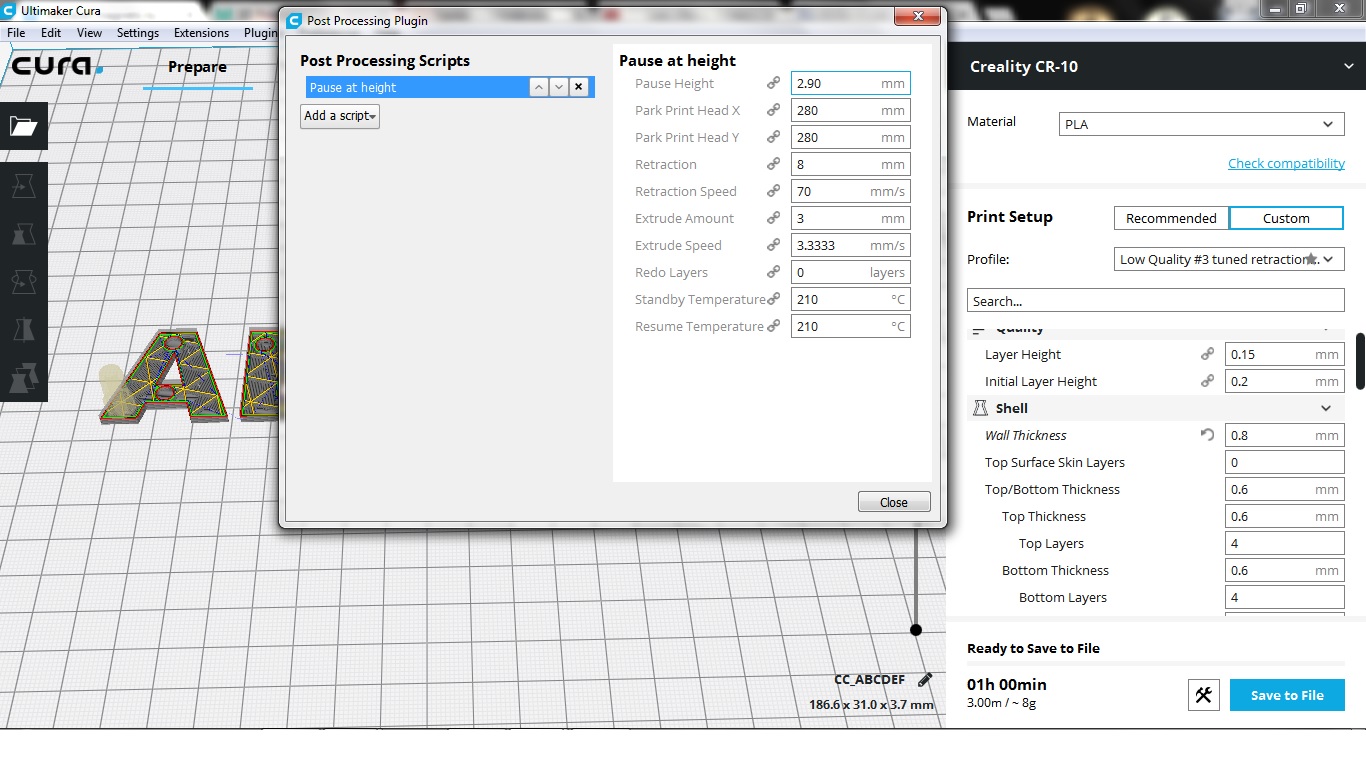Remove the Pause at height script

pyautogui.click(x=579, y=87)
